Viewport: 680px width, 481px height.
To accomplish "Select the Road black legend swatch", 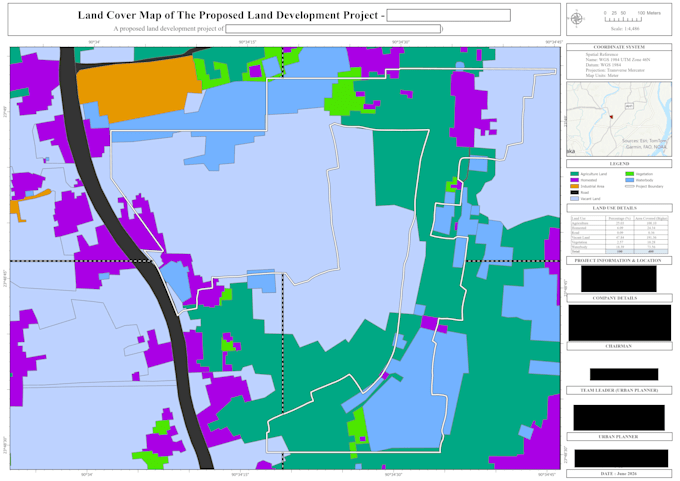I will pyautogui.click(x=575, y=192).
